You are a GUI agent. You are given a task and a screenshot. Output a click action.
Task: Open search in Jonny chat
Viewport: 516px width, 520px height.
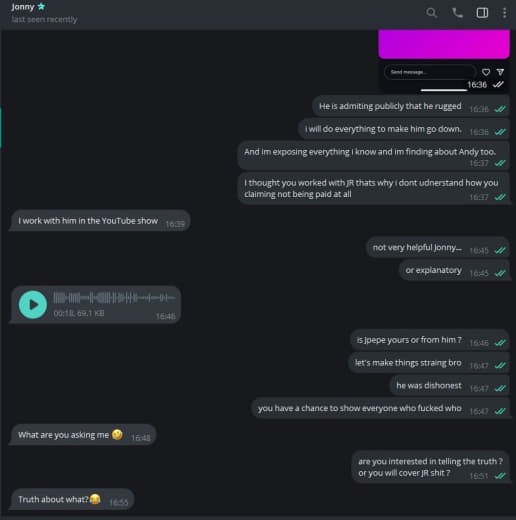[431, 13]
